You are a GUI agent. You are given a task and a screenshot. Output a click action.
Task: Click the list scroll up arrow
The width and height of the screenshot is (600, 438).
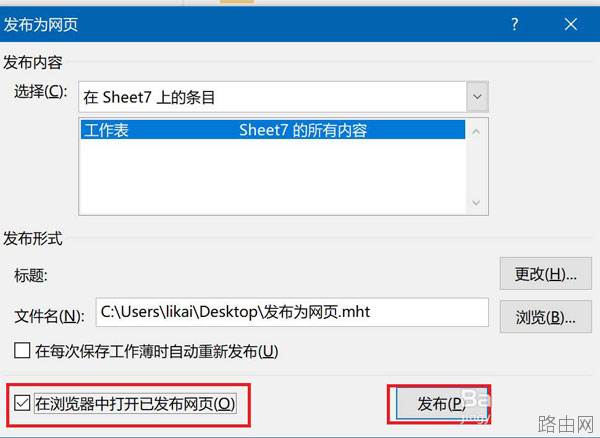tap(476, 132)
